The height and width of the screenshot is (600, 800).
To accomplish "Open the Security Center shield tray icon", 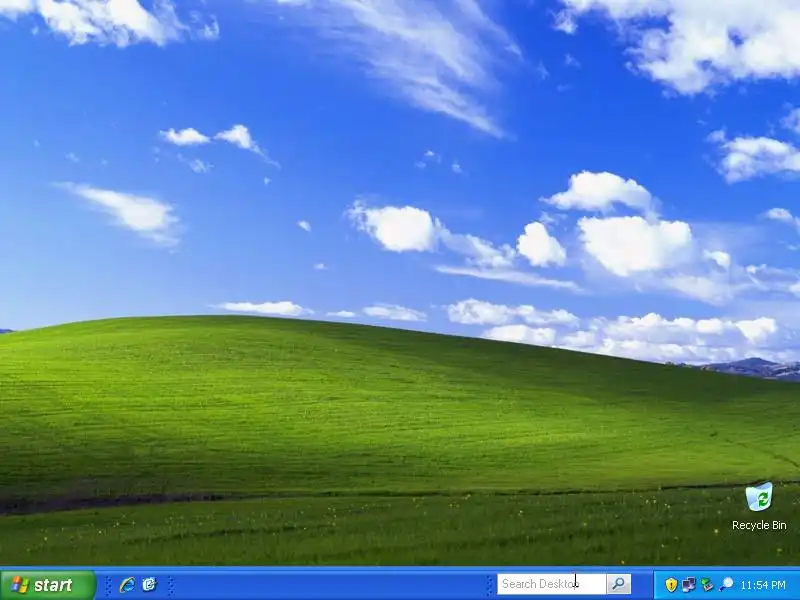I will pos(671,585).
